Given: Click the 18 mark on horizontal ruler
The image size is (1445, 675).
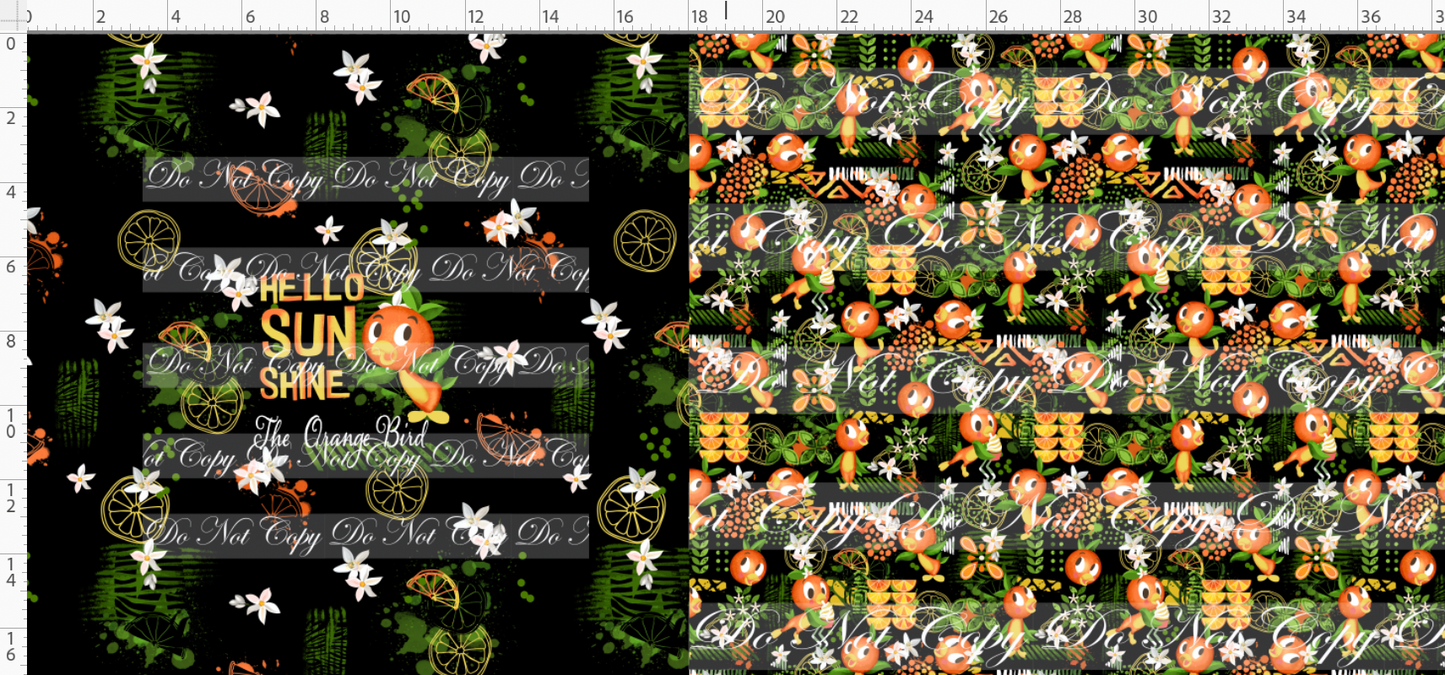Looking at the screenshot, I should click(x=699, y=17).
